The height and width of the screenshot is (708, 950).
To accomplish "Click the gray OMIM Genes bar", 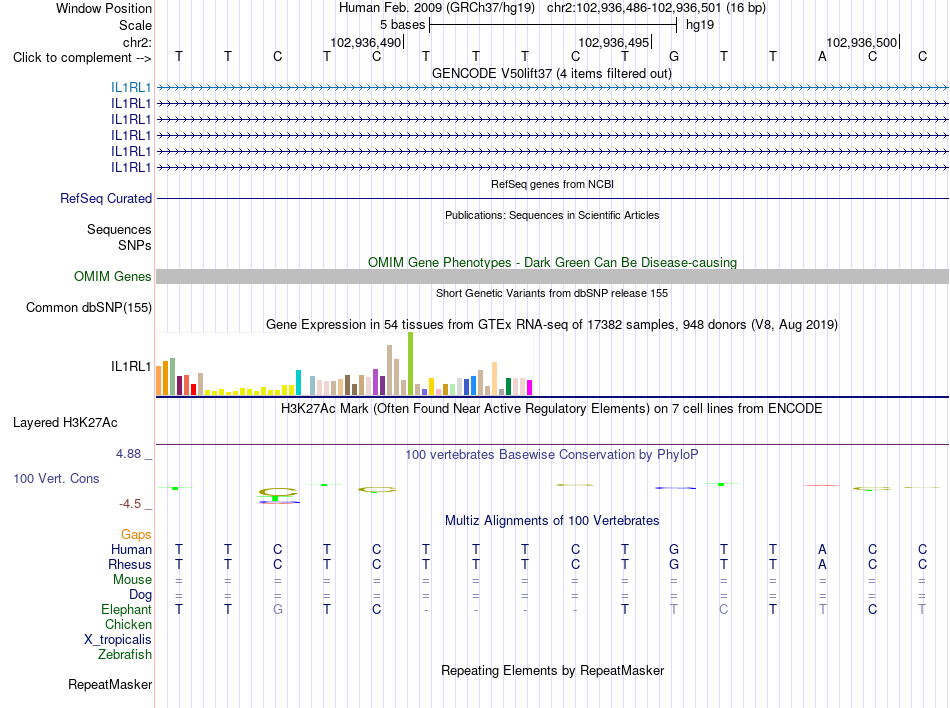I will point(552,276).
